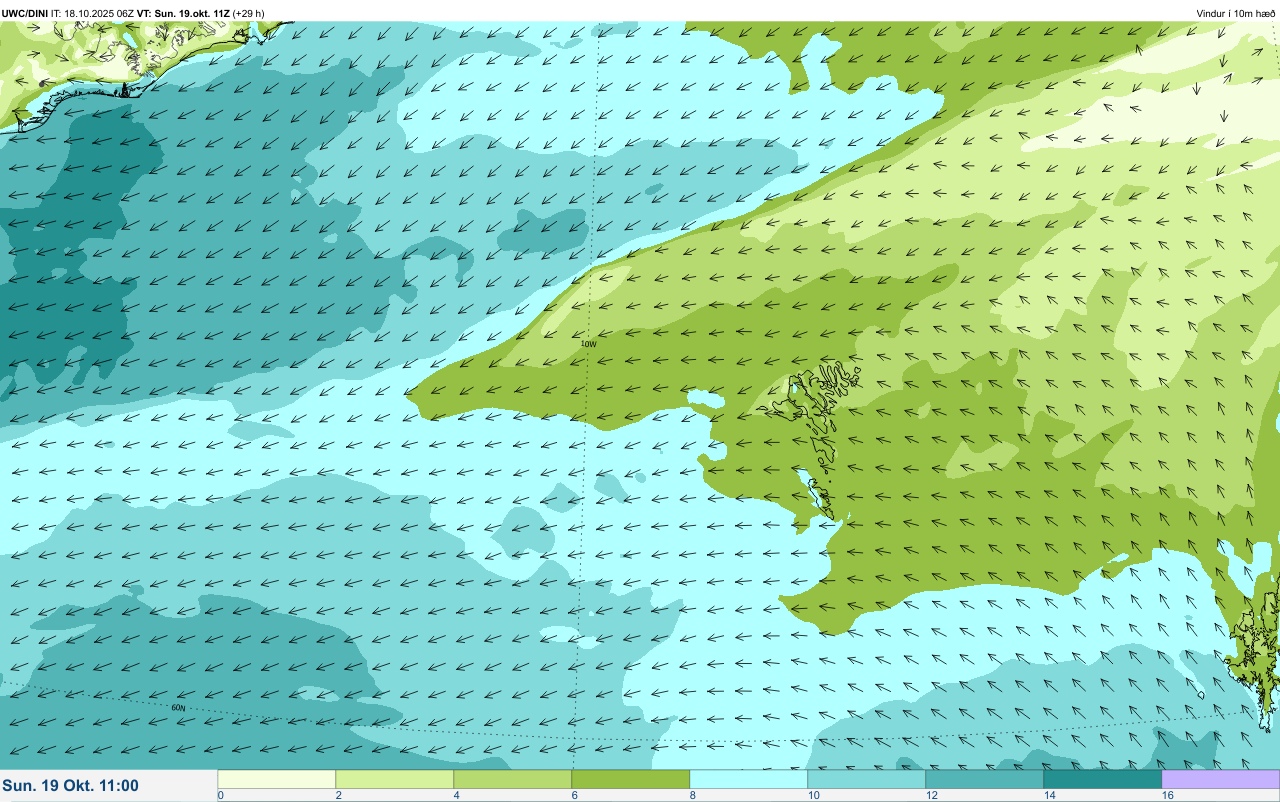Click the legend value '0'

[x=220, y=795]
